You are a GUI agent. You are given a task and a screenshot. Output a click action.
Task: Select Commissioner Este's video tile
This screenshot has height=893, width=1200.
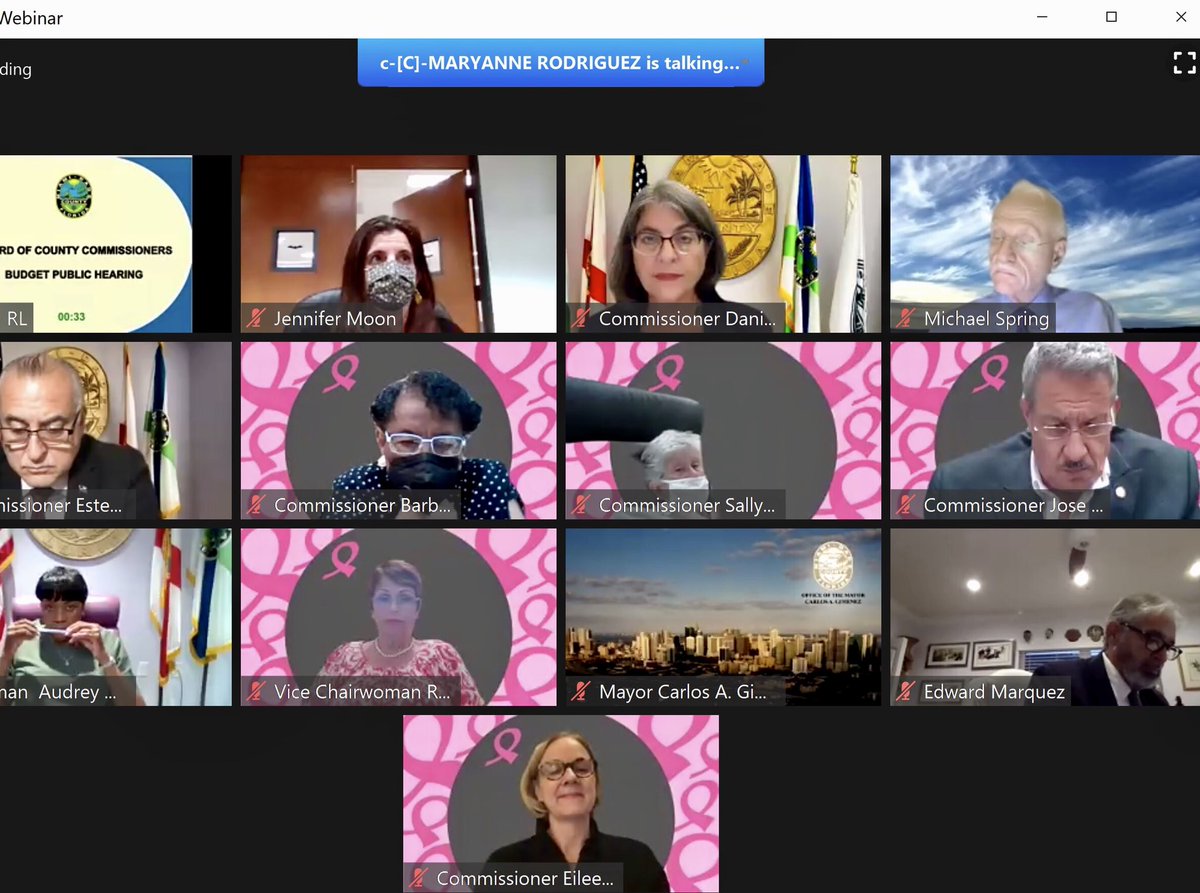[115, 431]
